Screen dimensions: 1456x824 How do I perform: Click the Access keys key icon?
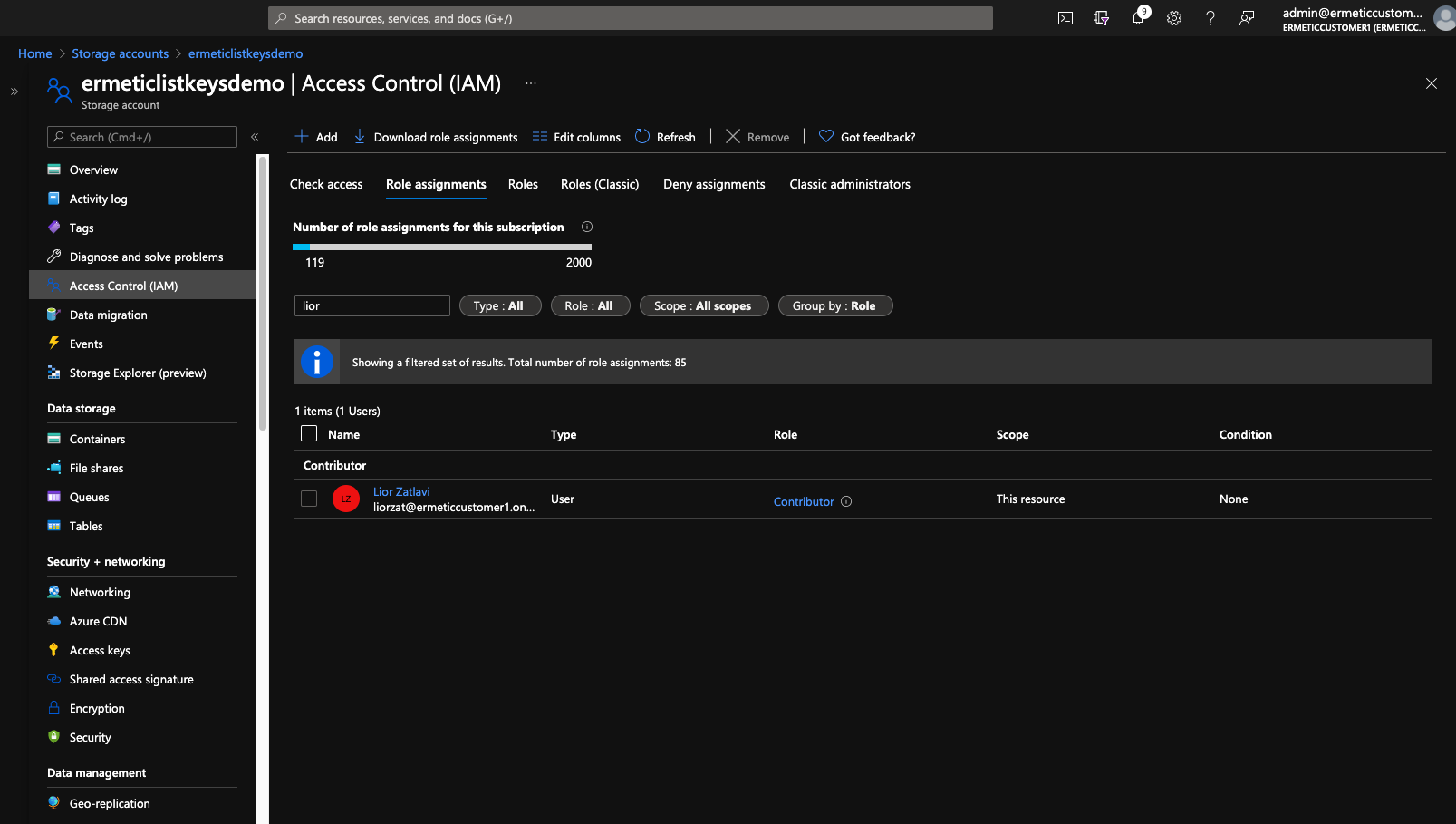54,650
